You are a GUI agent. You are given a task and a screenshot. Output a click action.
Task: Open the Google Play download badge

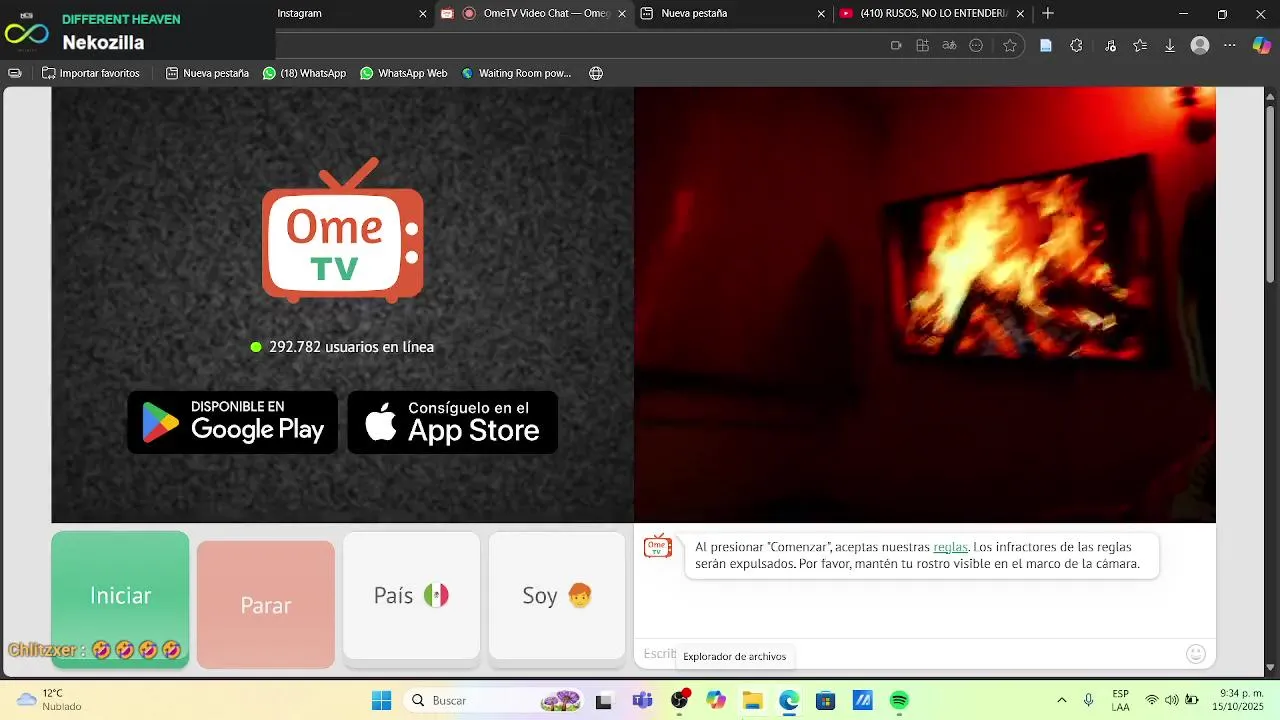(x=233, y=422)
